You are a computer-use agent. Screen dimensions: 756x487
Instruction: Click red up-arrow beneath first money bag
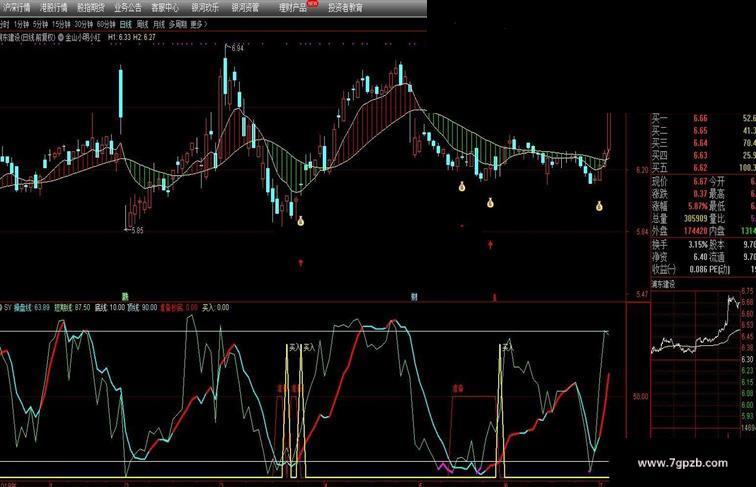click(x=301, y=263)
